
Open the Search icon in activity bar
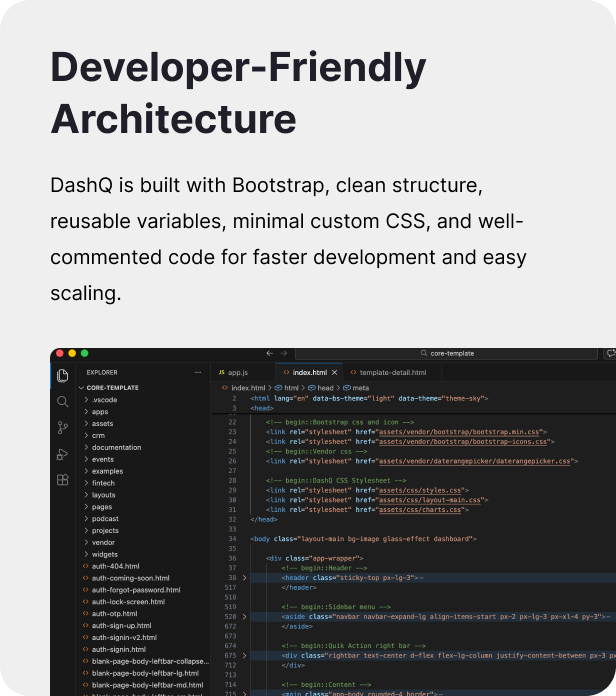click(x=63, y=402)
